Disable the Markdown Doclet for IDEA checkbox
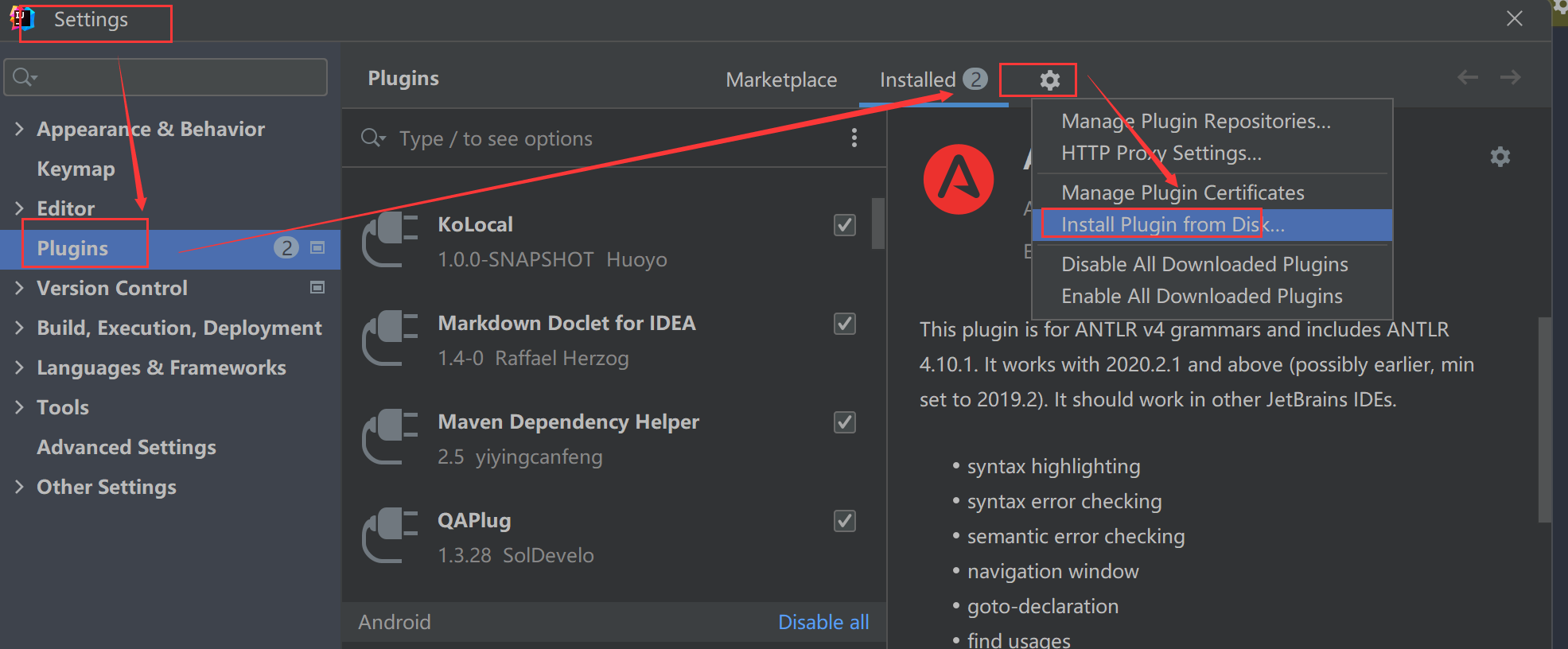Image resolution: width=1568 pixels, height=649 pixels. coord(845,324)
